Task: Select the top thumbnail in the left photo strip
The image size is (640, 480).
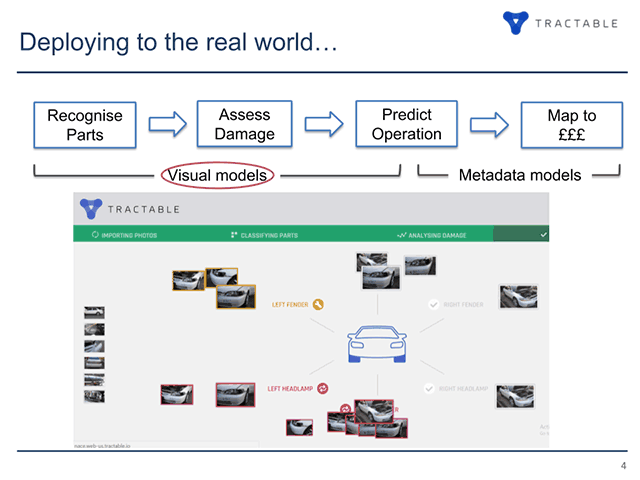Action: (94, 312)
